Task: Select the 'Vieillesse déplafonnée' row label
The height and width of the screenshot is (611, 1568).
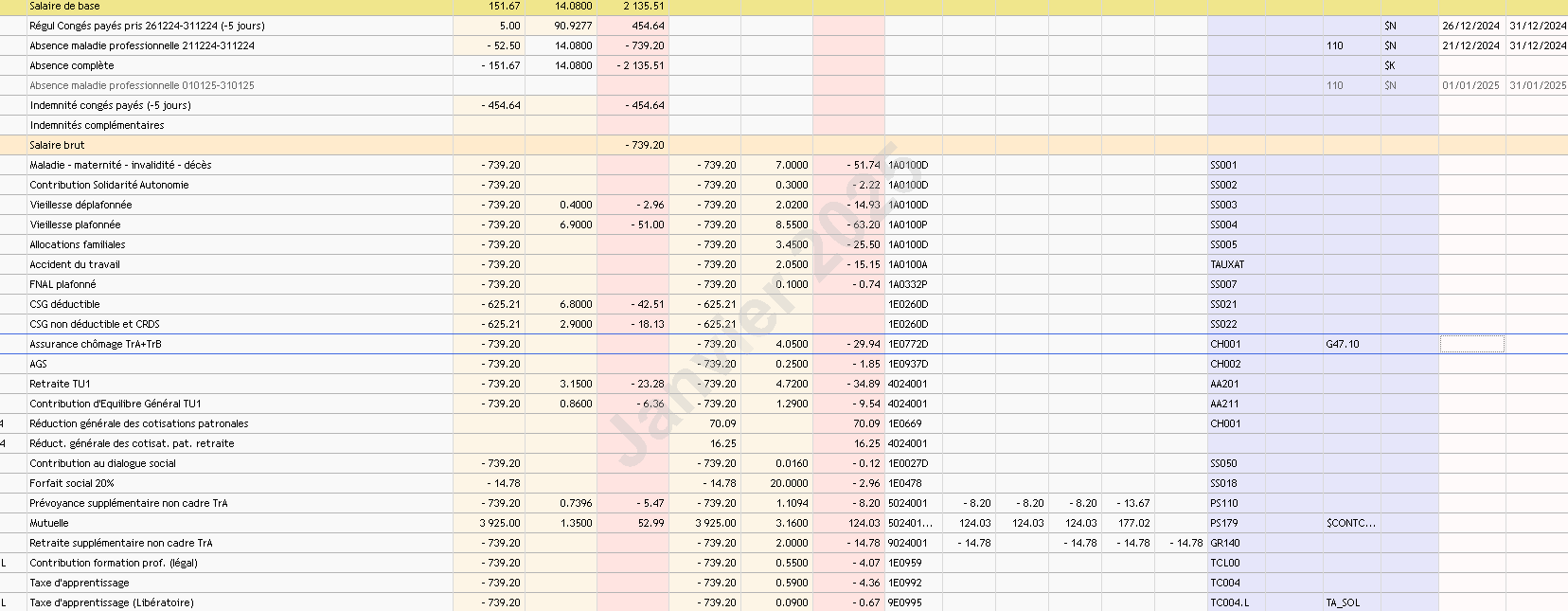Action: (x=80, y=205)
